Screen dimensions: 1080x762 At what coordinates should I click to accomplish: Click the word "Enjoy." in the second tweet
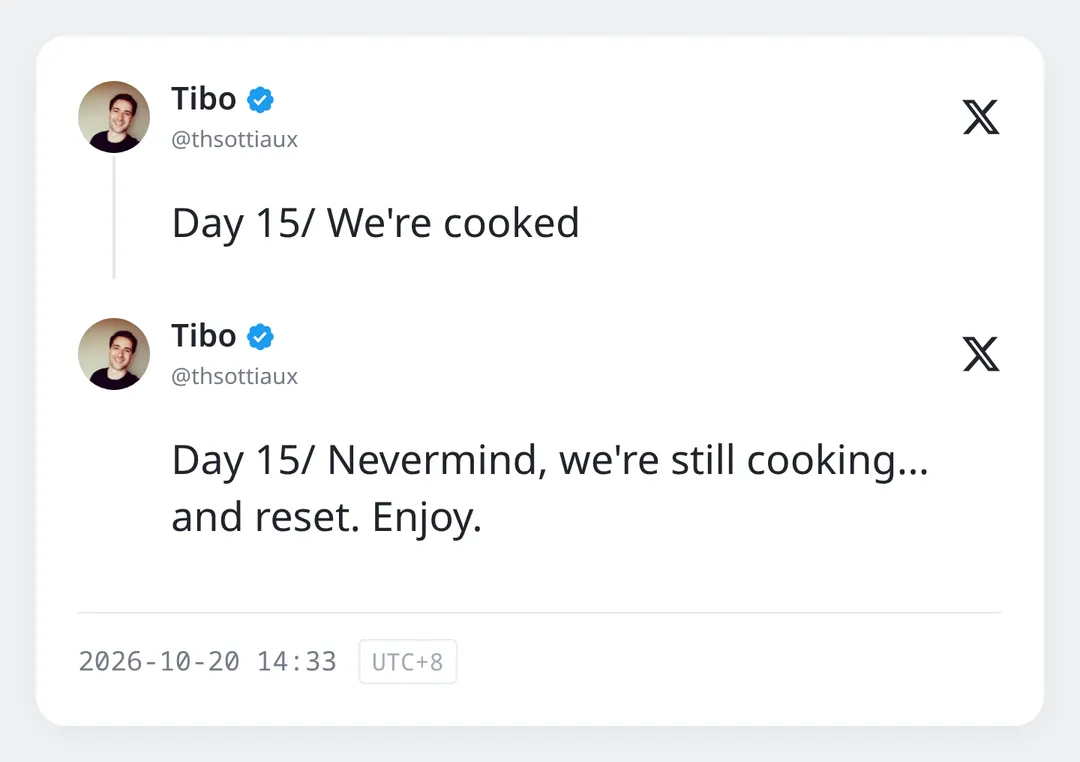427,518
